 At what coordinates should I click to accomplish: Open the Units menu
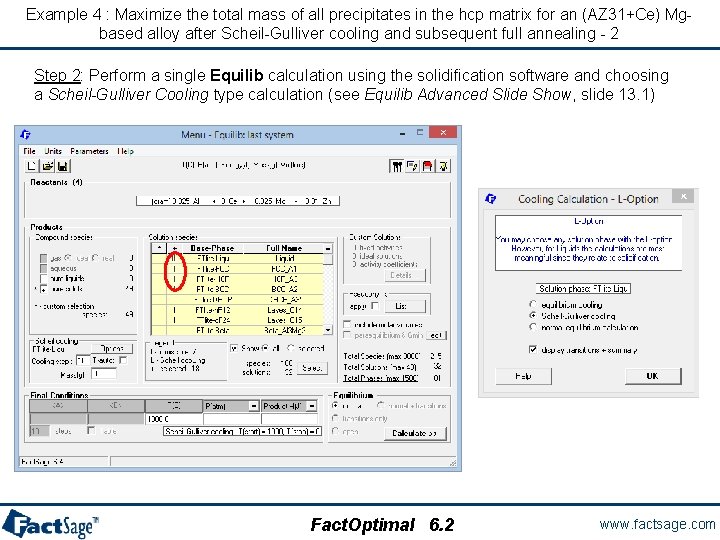53,151
